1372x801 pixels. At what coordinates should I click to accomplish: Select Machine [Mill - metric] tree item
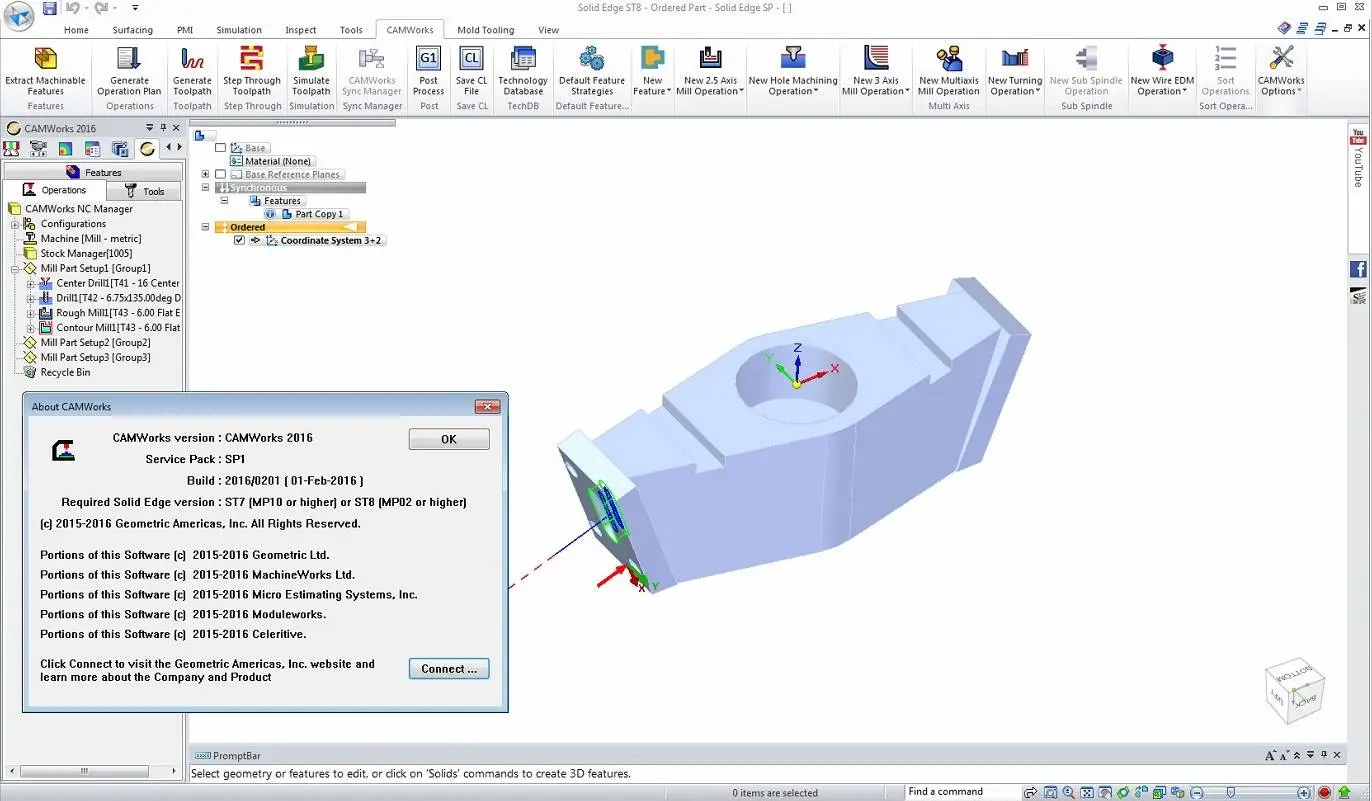(x=91, y=239)
